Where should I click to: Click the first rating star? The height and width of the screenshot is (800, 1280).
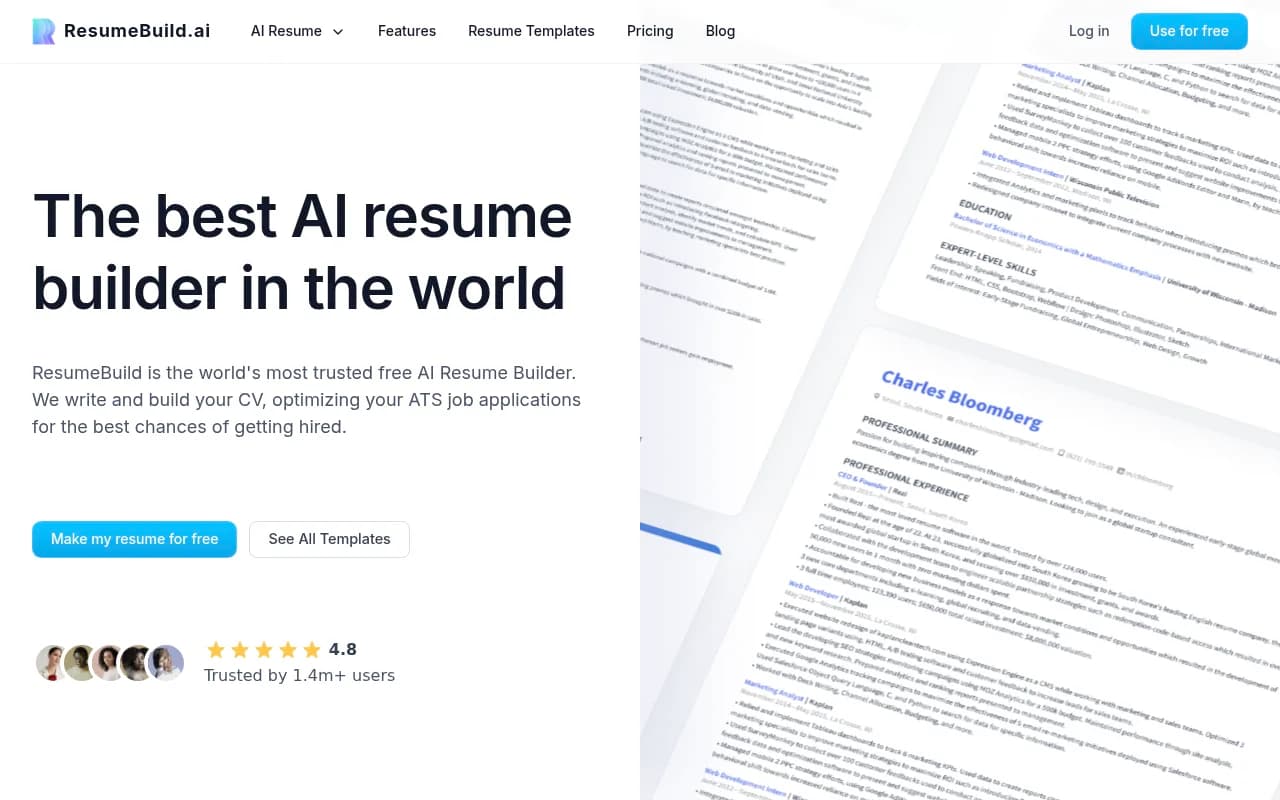(216, 650)
